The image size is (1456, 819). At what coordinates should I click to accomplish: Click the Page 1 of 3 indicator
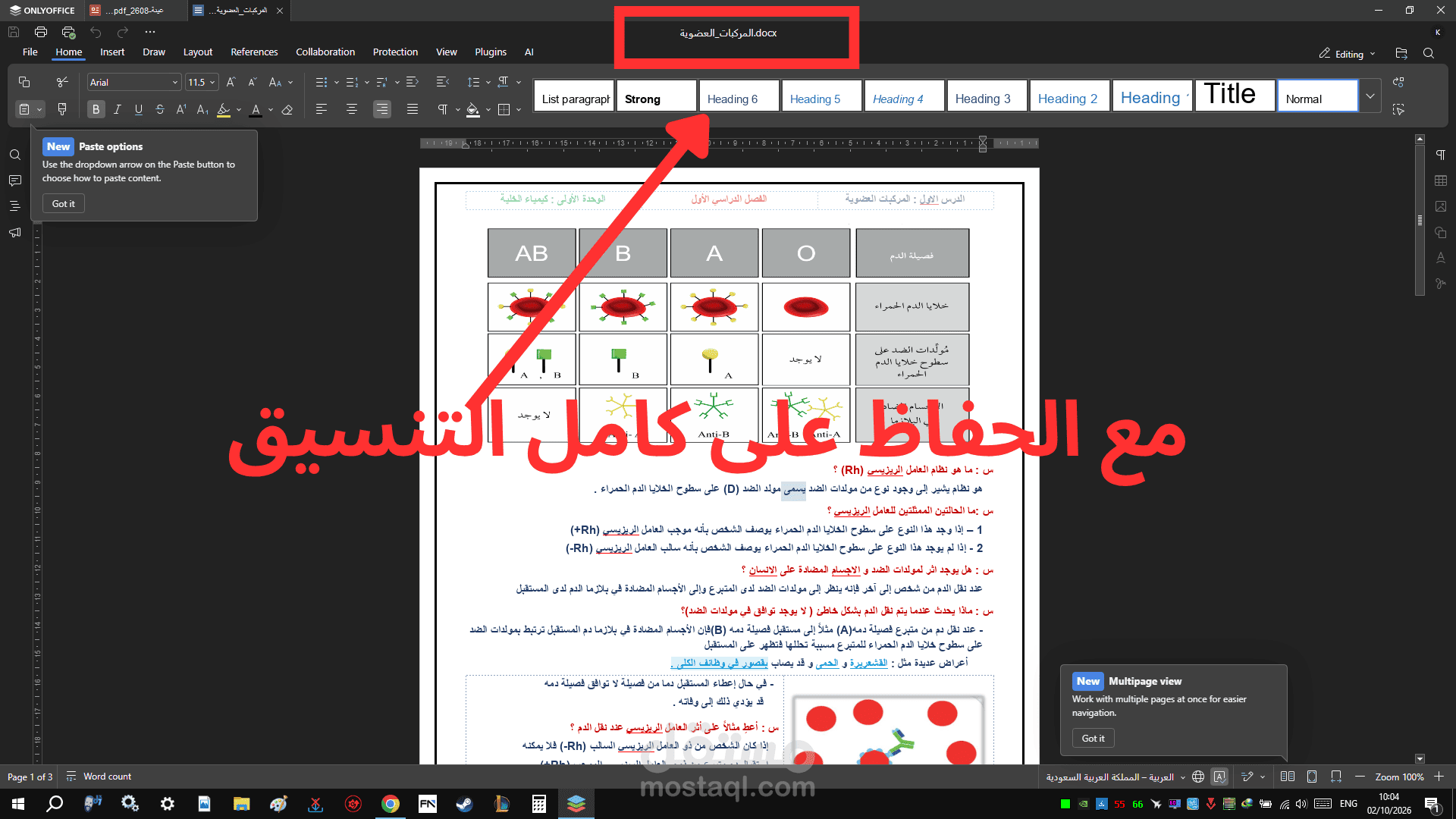(30, 777)
